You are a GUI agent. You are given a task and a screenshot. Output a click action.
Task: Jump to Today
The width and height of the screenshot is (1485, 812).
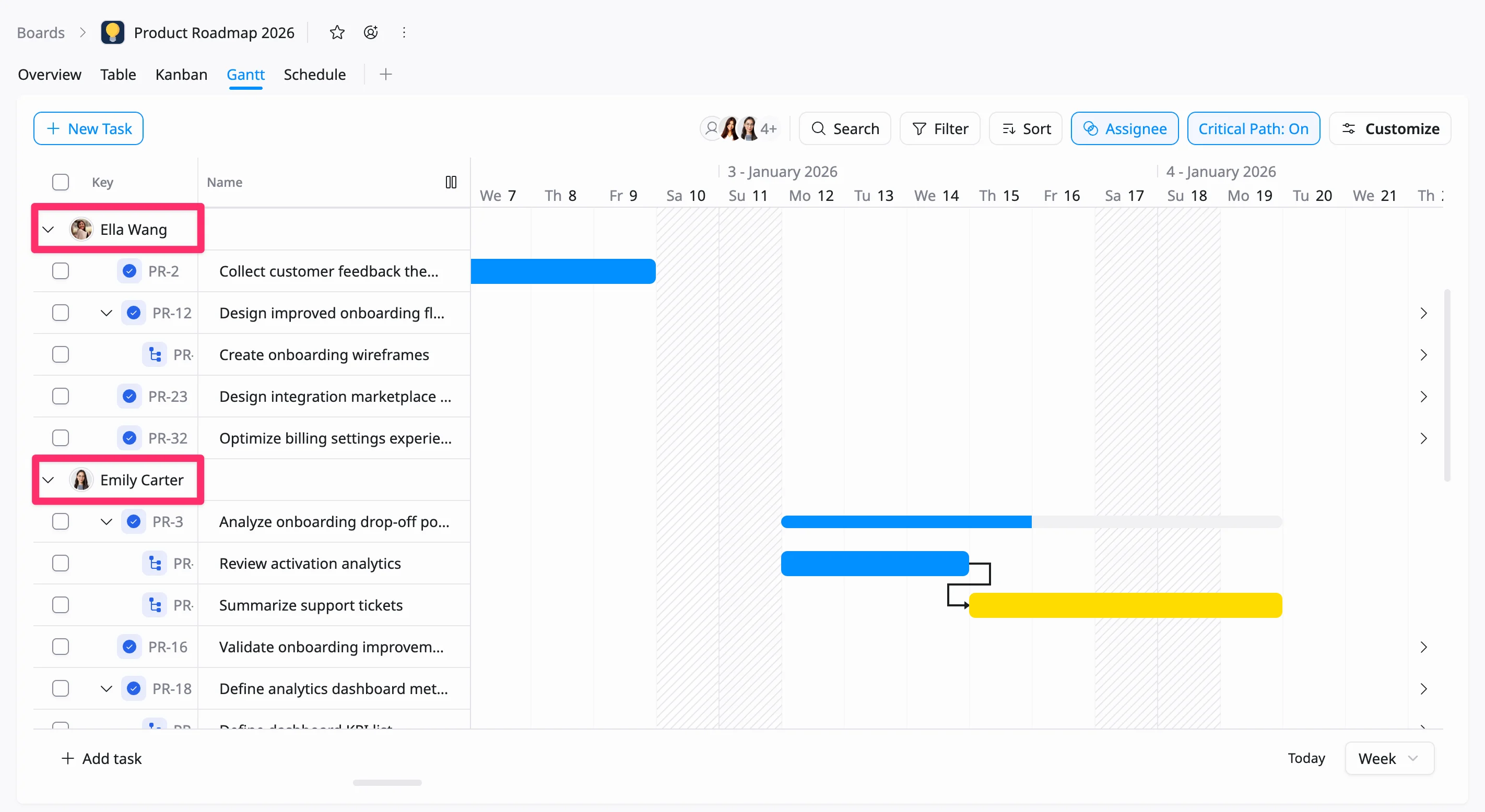pyautogui.click(x=1306, y=758)
